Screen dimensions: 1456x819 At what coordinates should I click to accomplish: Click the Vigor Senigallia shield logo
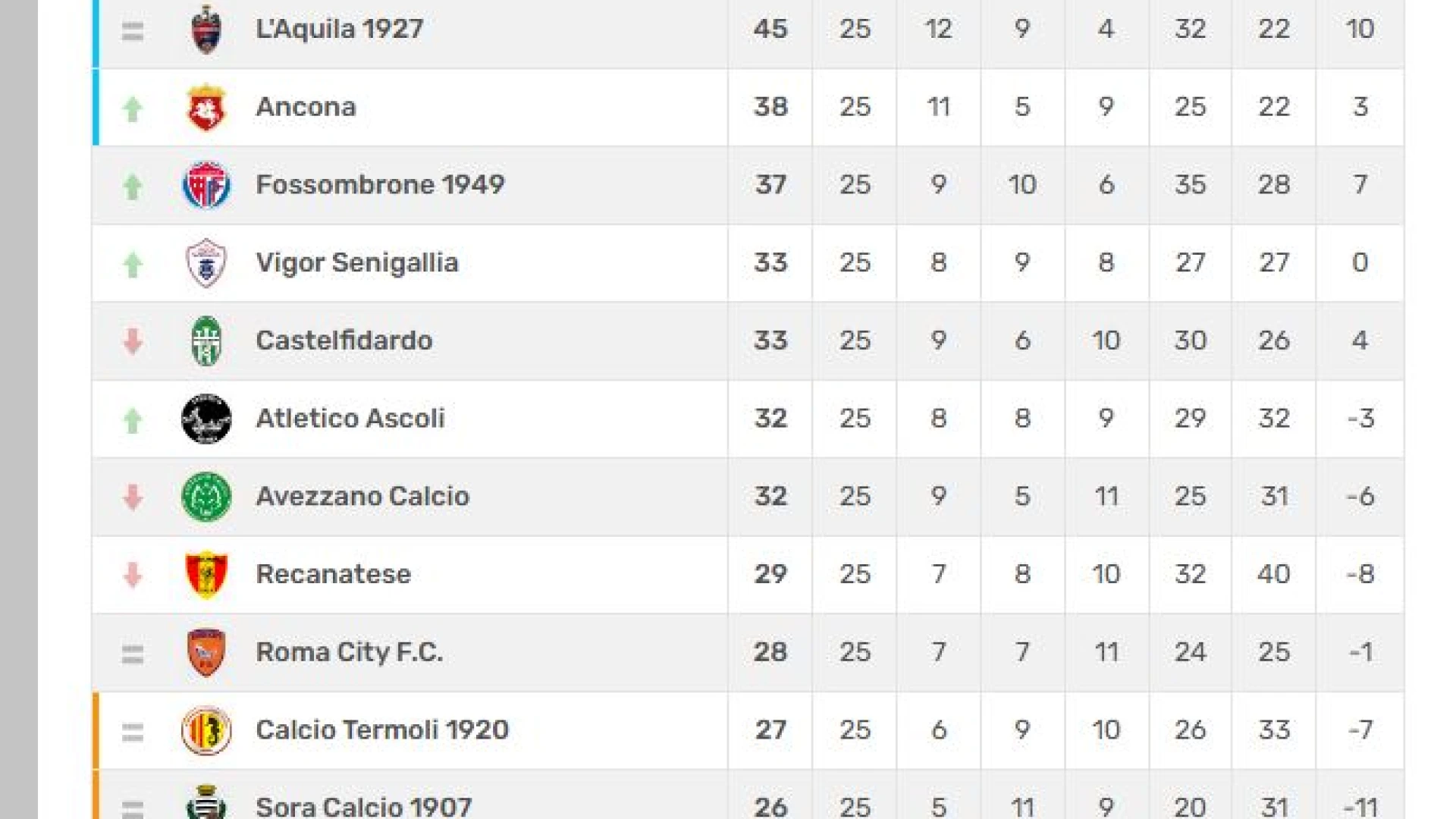206,263
